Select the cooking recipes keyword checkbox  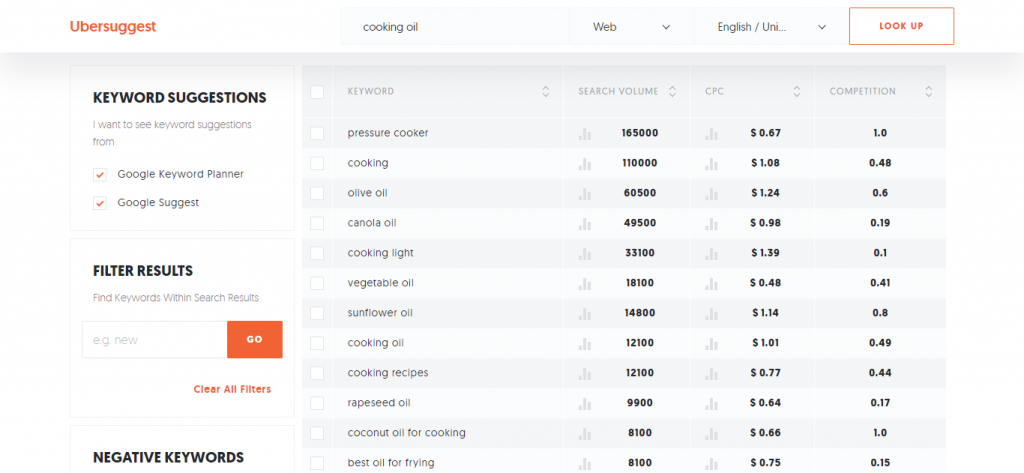(x=317, y=373)
